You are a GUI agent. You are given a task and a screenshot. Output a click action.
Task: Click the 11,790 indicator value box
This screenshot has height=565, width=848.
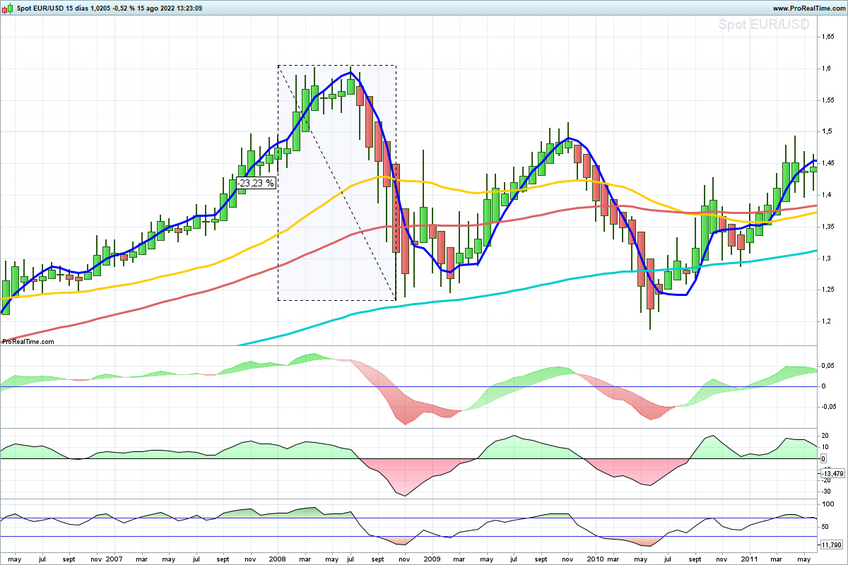(x=831, y=545)
